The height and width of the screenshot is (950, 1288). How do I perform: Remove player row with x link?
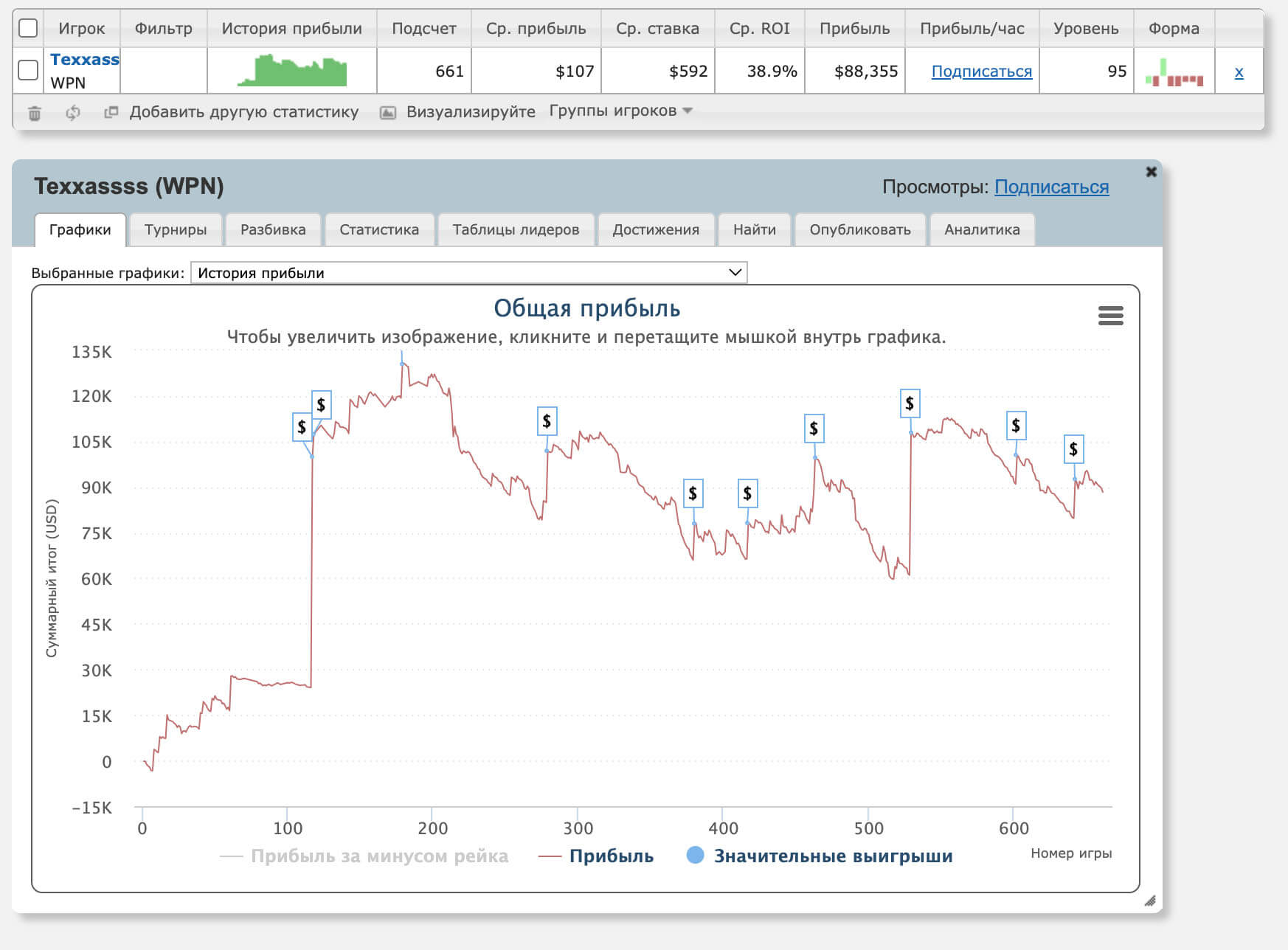pyautogui.click(x=1239, y=72)
